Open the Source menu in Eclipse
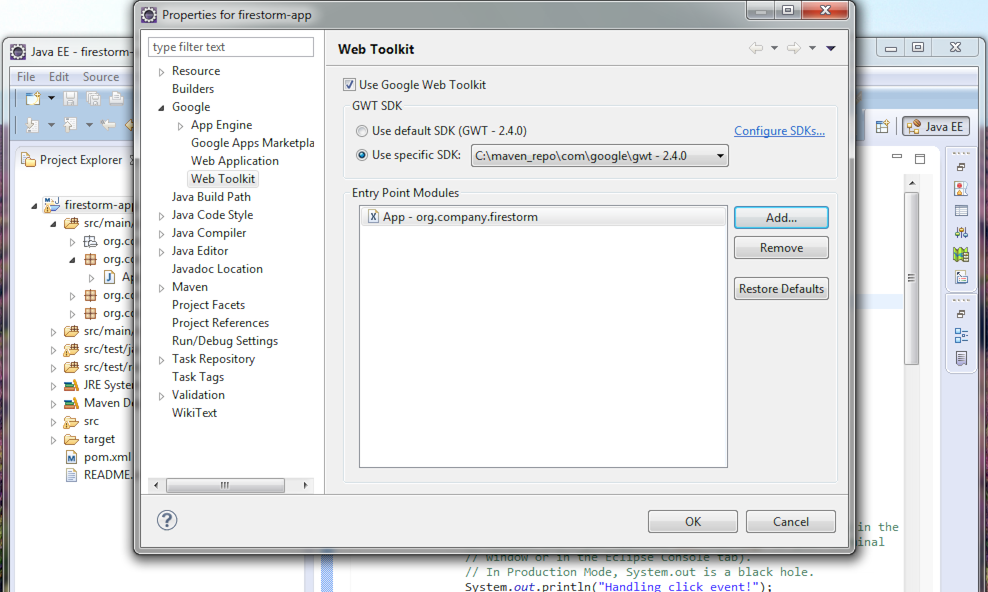The height and width of the screenshot is (592, 988). point(101,77)
